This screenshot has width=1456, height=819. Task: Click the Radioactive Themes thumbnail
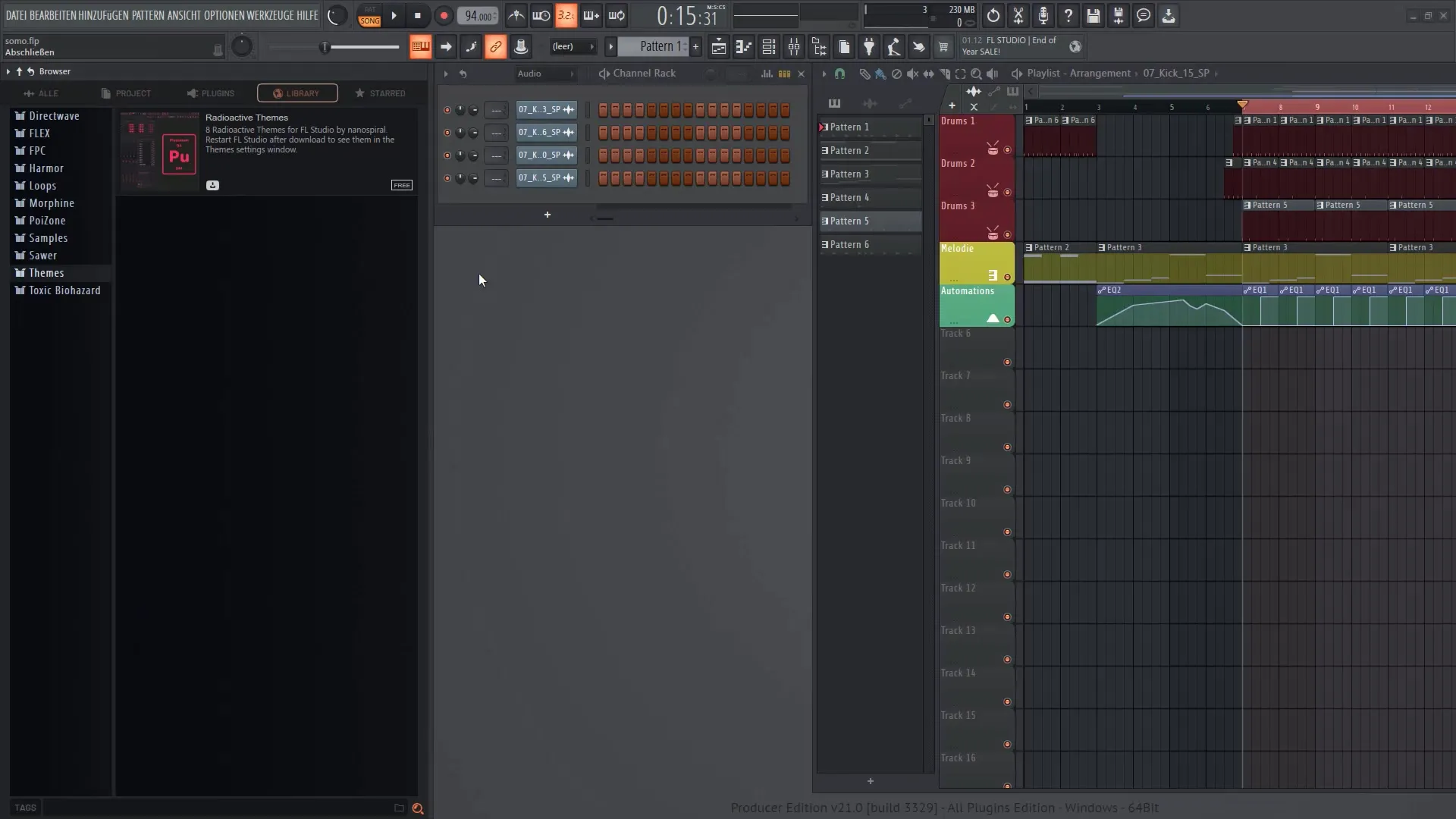tap(160, 152)
